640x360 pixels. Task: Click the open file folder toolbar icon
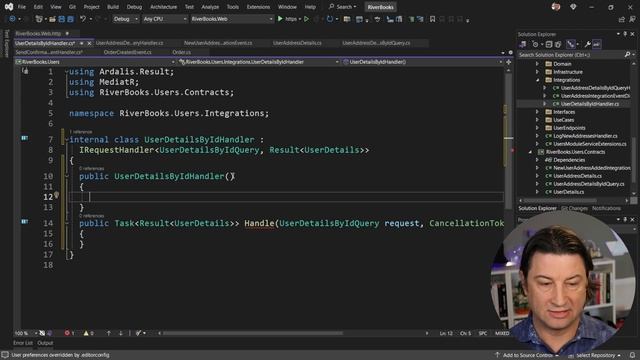[52, 19]
